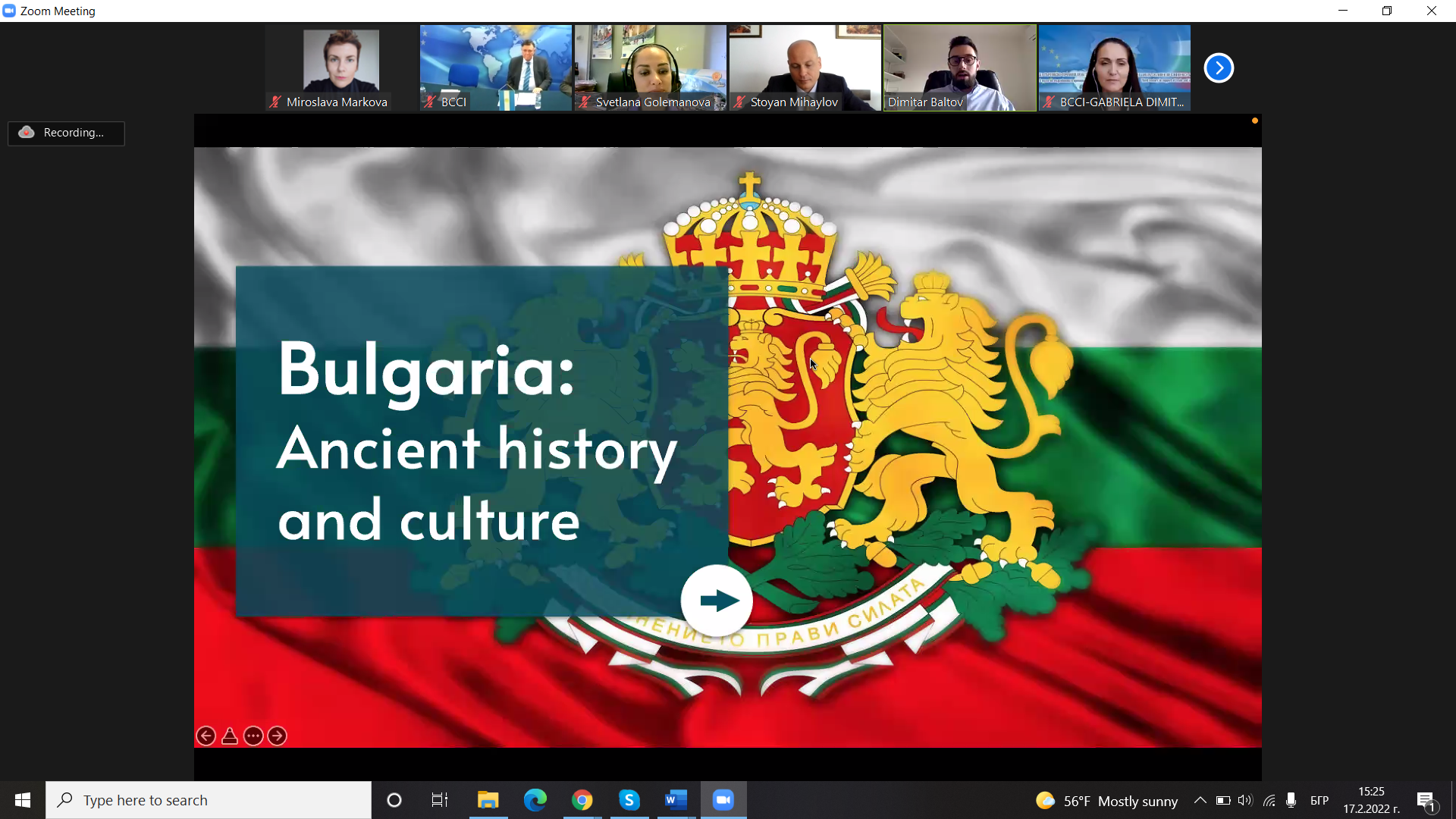Select Stoyan Mihaylov's video thumbnail
This screenshot has height=819, width=1456.
pyautogui.click(x=805, y=67)
